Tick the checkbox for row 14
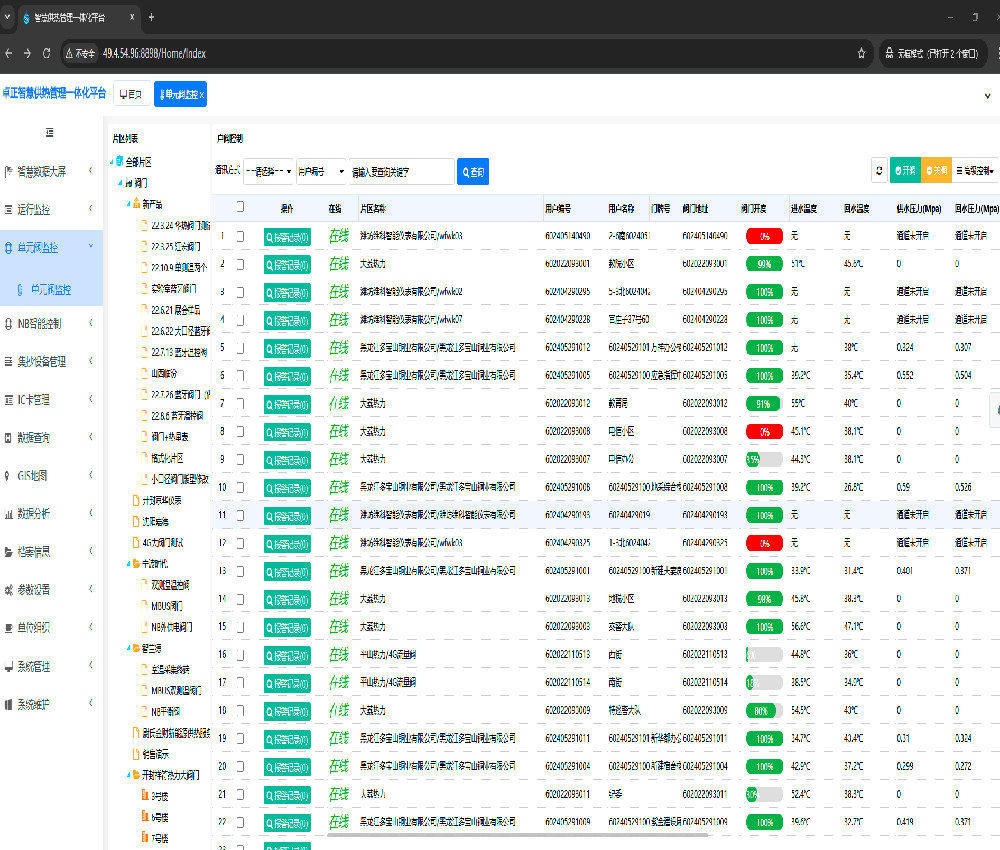 pos(240,599)
